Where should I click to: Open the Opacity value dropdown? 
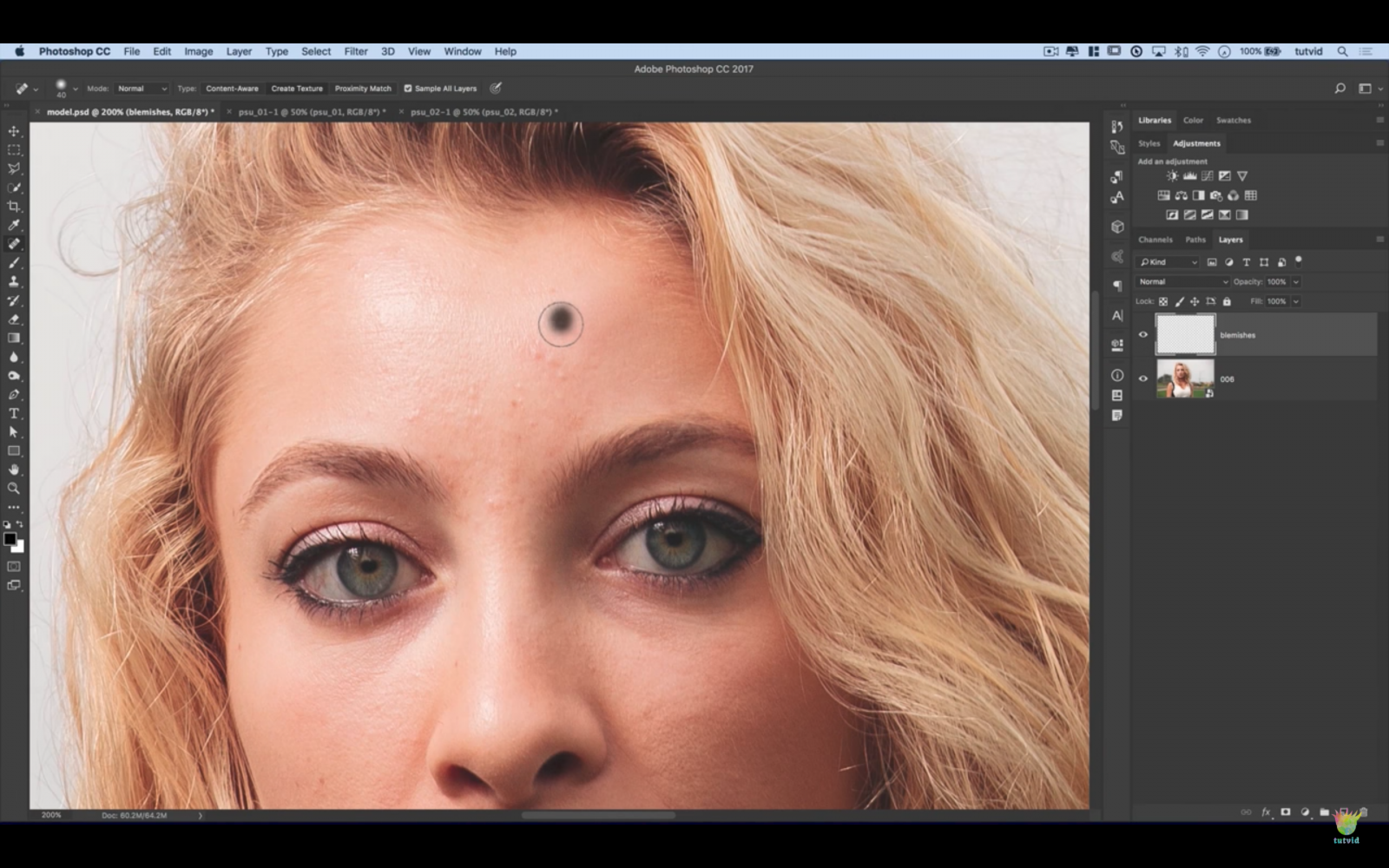coord(1295,281)
